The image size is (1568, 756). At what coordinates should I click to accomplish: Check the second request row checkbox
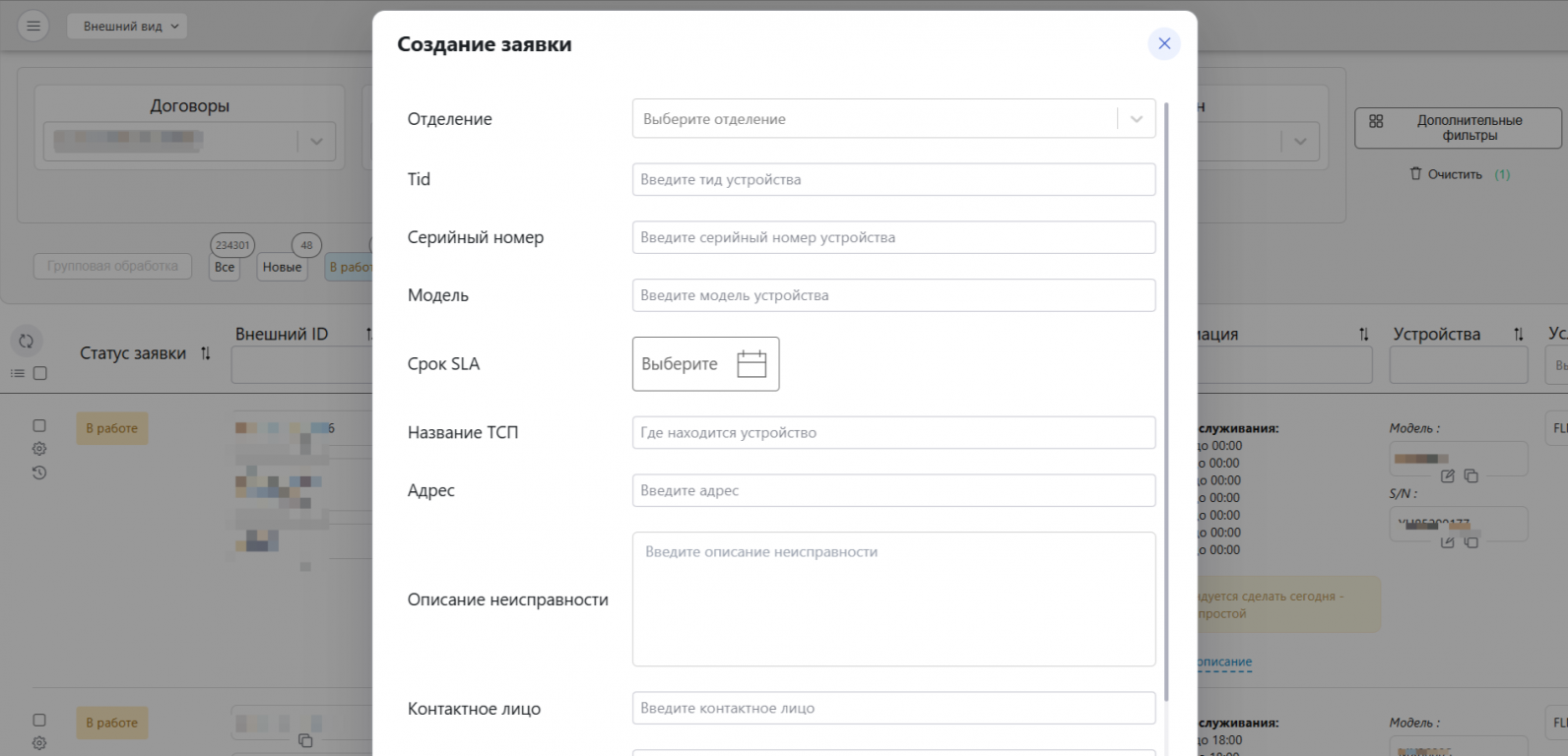(x=39, y=721)
